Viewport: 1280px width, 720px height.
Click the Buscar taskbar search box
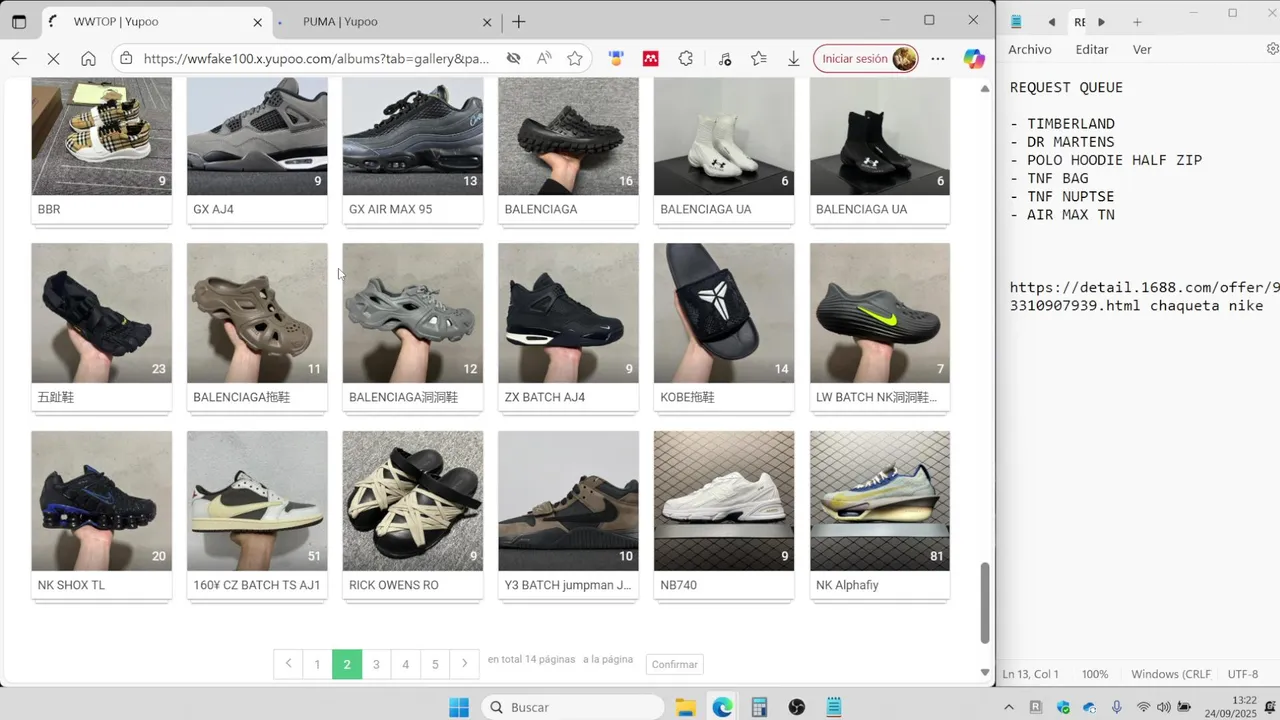coord(573,707)
